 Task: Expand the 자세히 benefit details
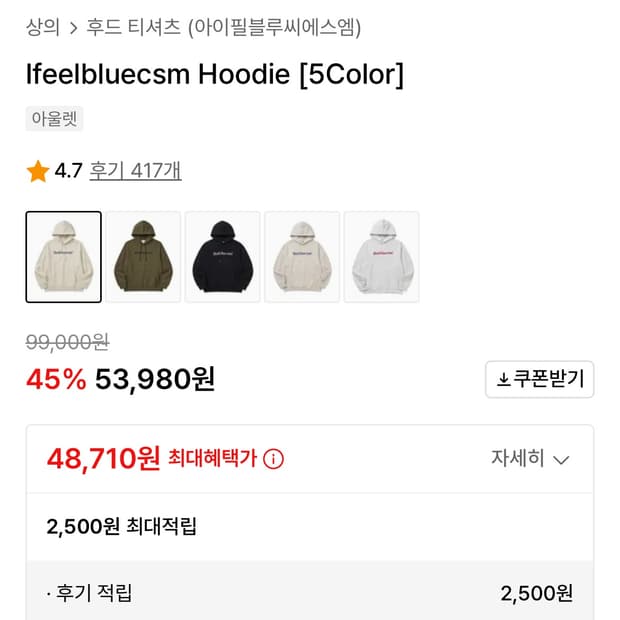[x=530, y=459]
